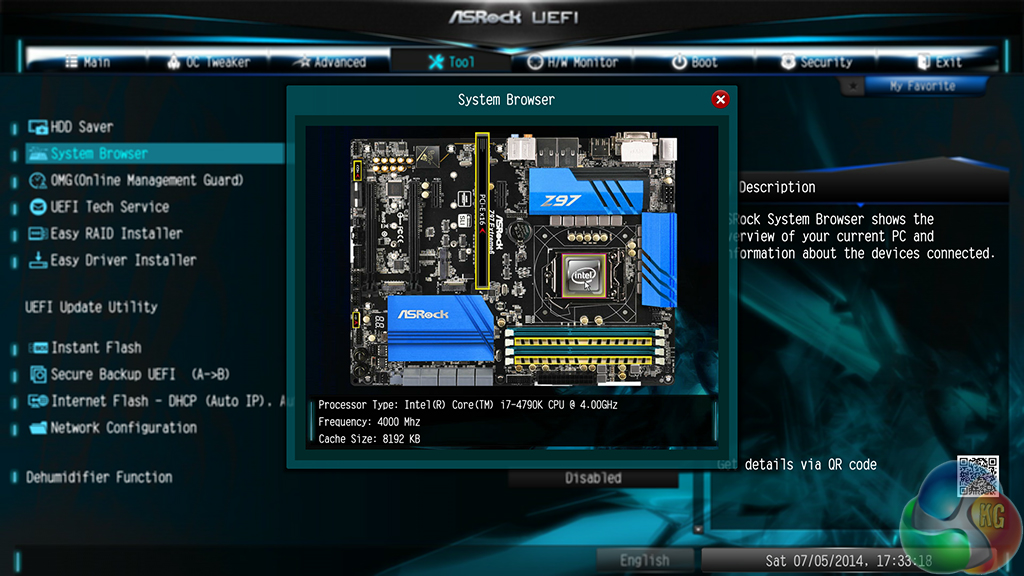Click the Internet Flash icon
Viewport: 1024px width, 576px height.
39,401
